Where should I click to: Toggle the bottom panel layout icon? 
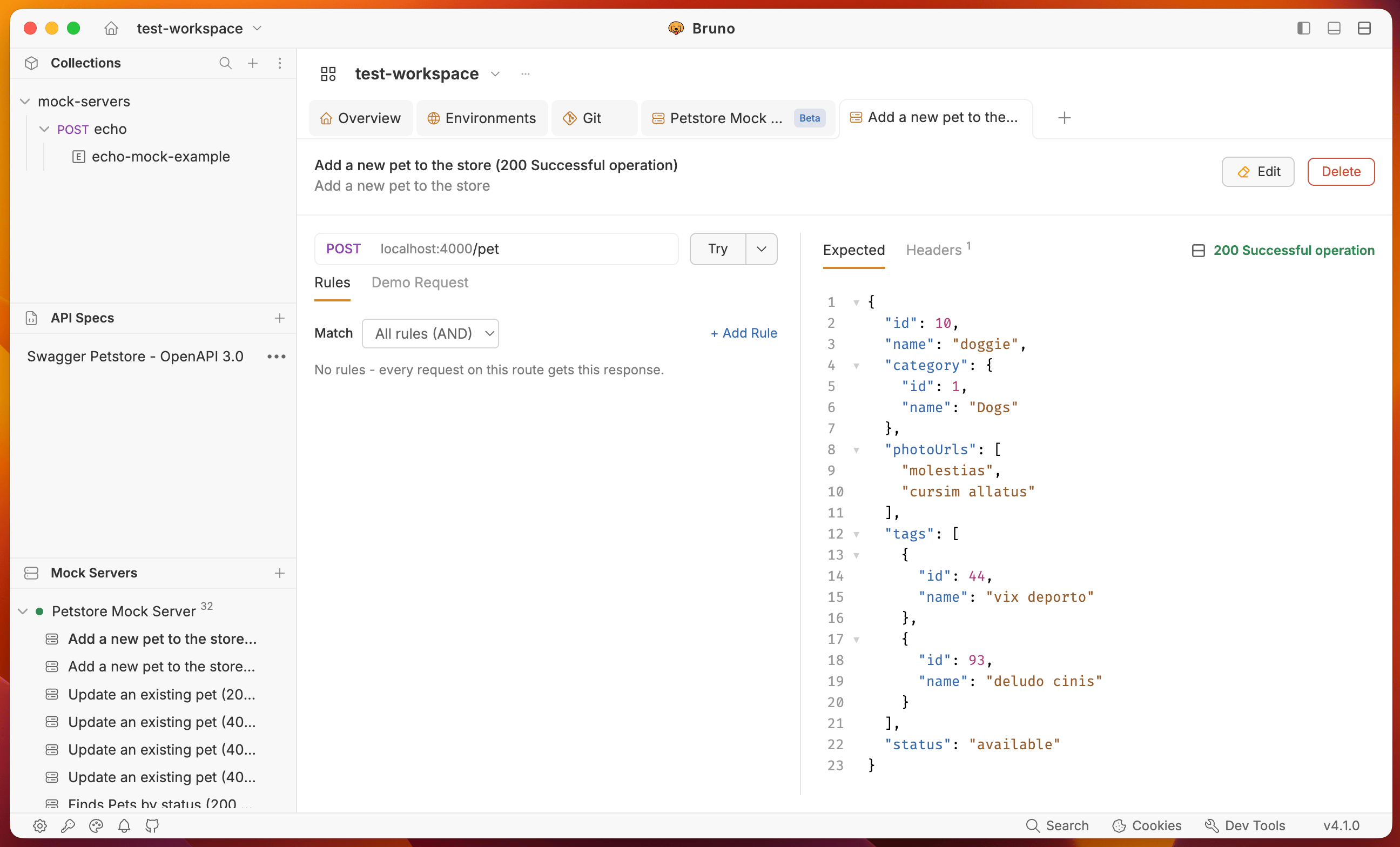point(1334,29)
